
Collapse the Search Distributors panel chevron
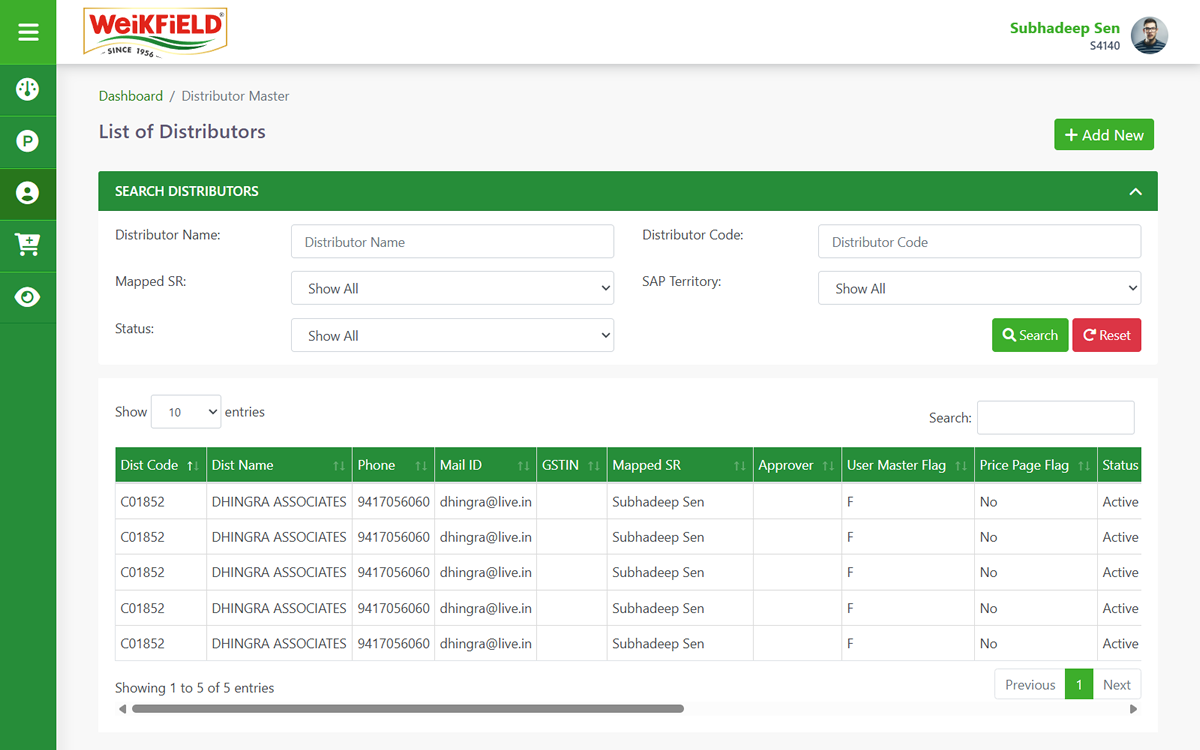(x=1135, y=191)
